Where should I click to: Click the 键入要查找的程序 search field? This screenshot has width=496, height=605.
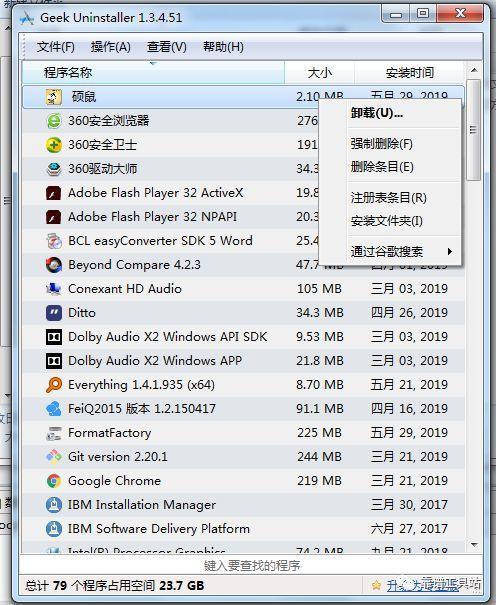pyautogui.click(x=251, y=566)
